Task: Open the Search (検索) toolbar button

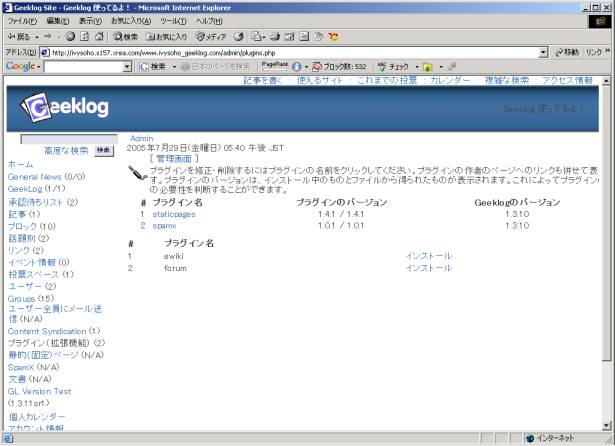Action: coord(125,37)
